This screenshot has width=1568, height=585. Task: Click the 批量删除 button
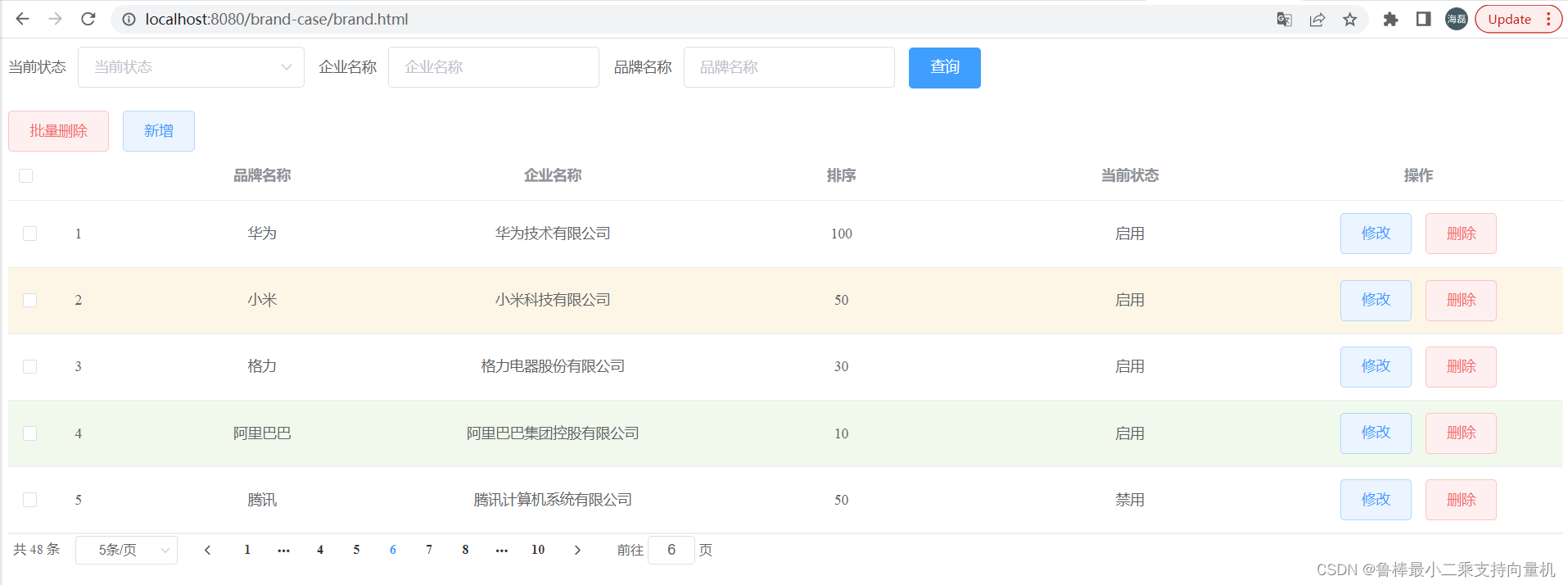click(x=58, y=131)
